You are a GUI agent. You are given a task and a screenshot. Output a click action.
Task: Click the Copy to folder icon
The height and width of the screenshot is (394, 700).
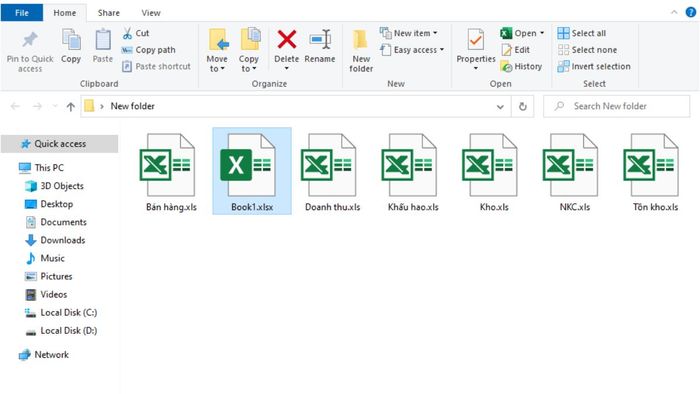pyautogui.click(x=250, y=39)
